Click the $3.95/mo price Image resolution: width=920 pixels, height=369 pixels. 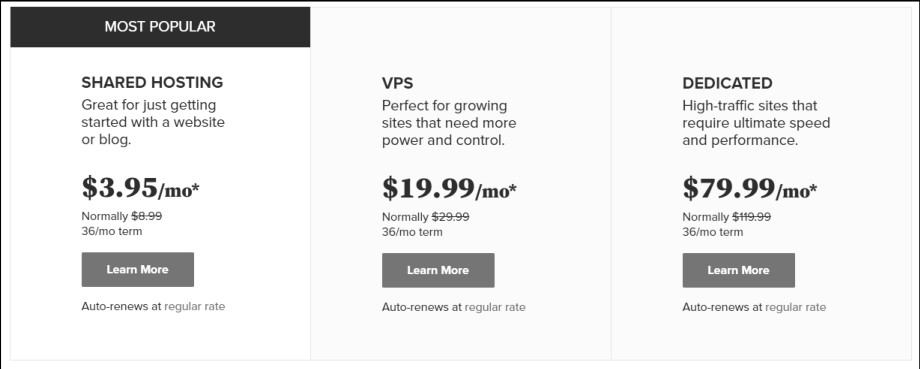(x=141, y=188)
